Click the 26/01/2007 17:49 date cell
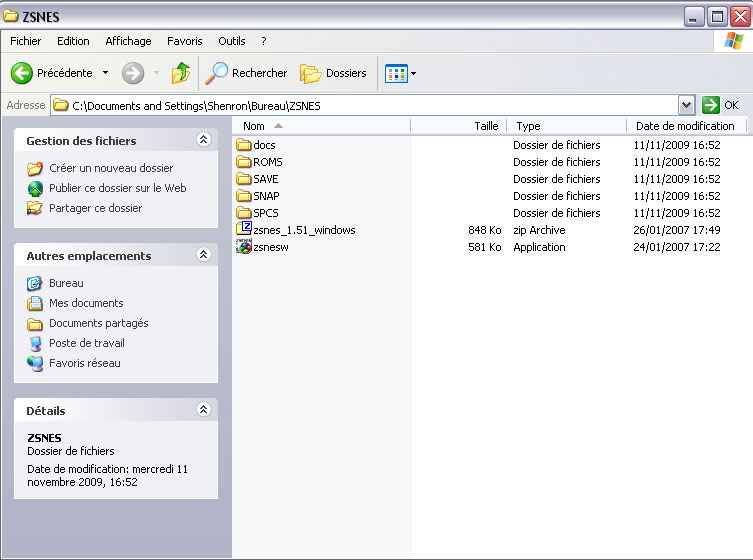The height and width of the screenshot is (560, 753). 677,230
